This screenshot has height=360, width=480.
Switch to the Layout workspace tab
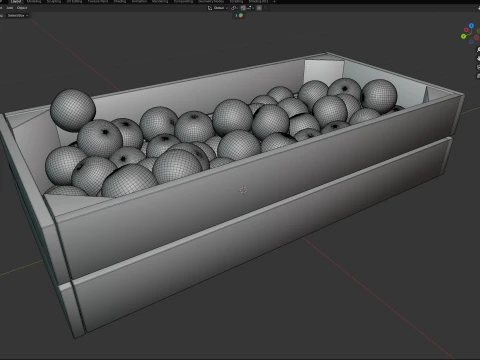[16, 1]
